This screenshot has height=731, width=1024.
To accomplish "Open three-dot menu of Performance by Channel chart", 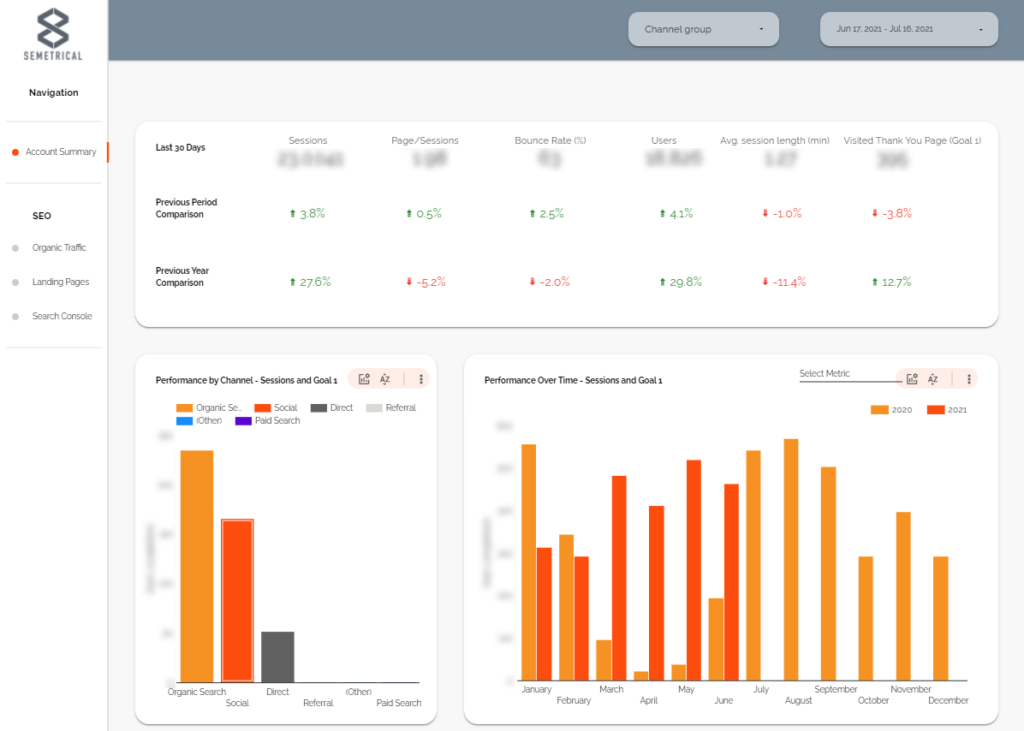I will pos(421,379).
